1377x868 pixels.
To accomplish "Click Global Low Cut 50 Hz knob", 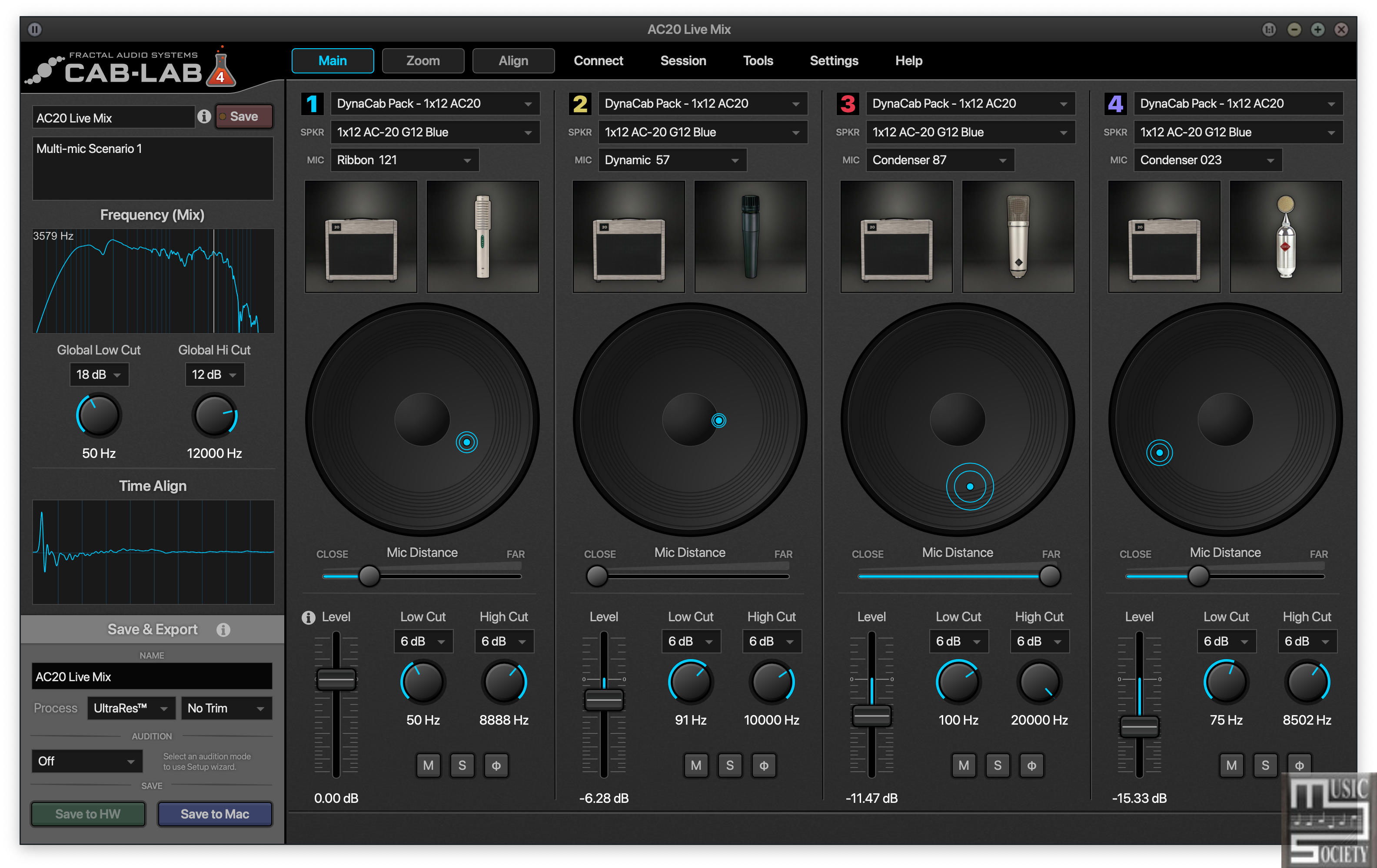I will click(98, 415).
